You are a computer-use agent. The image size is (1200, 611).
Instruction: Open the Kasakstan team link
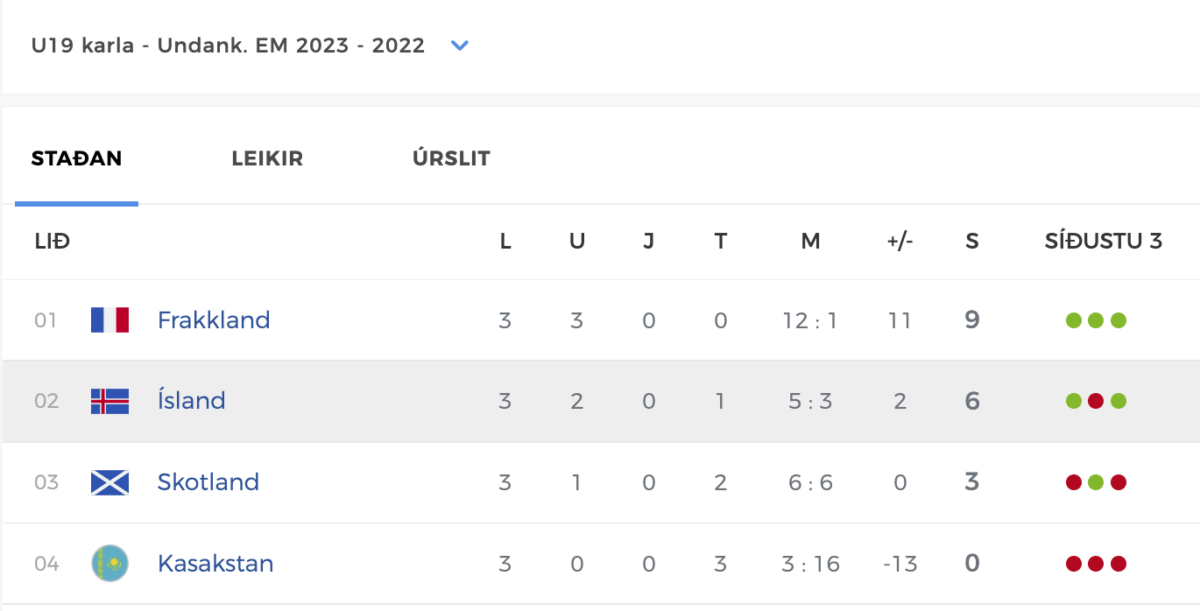click(x=215, y=563)
